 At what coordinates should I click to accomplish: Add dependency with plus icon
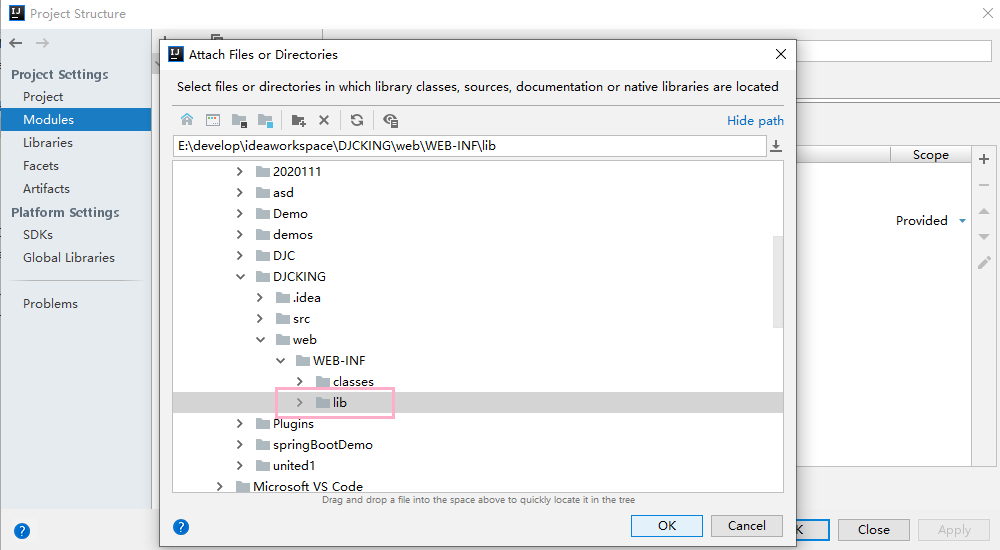[984, 159]
